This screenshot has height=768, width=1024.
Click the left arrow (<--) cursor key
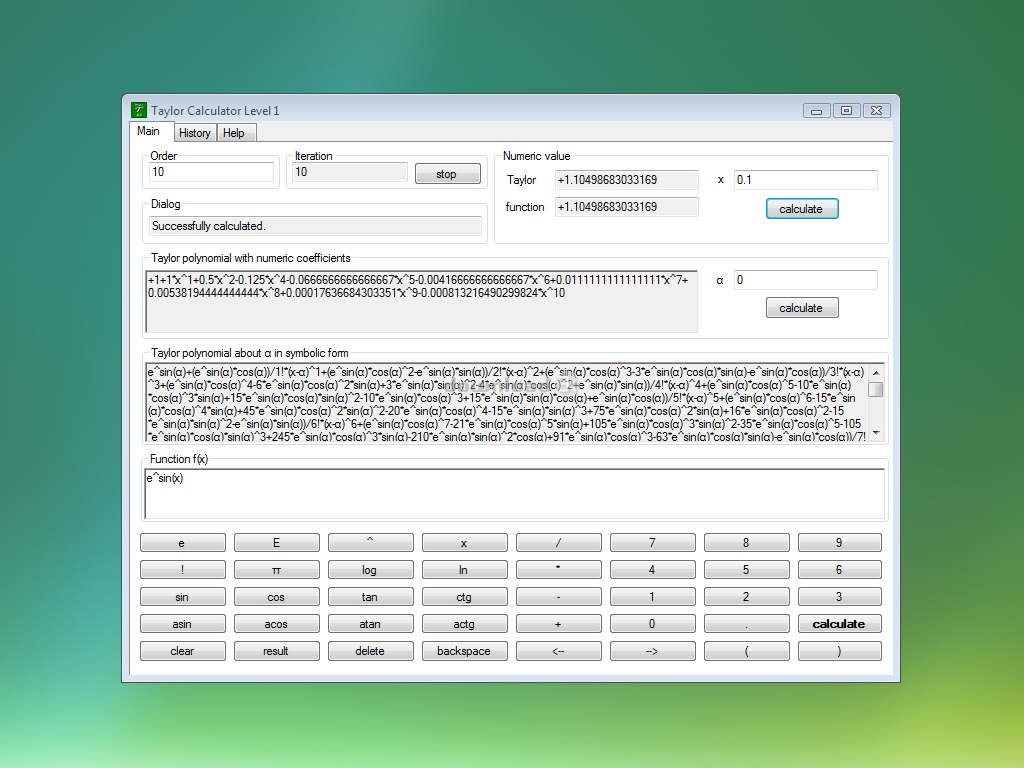(x=558, y=651)
